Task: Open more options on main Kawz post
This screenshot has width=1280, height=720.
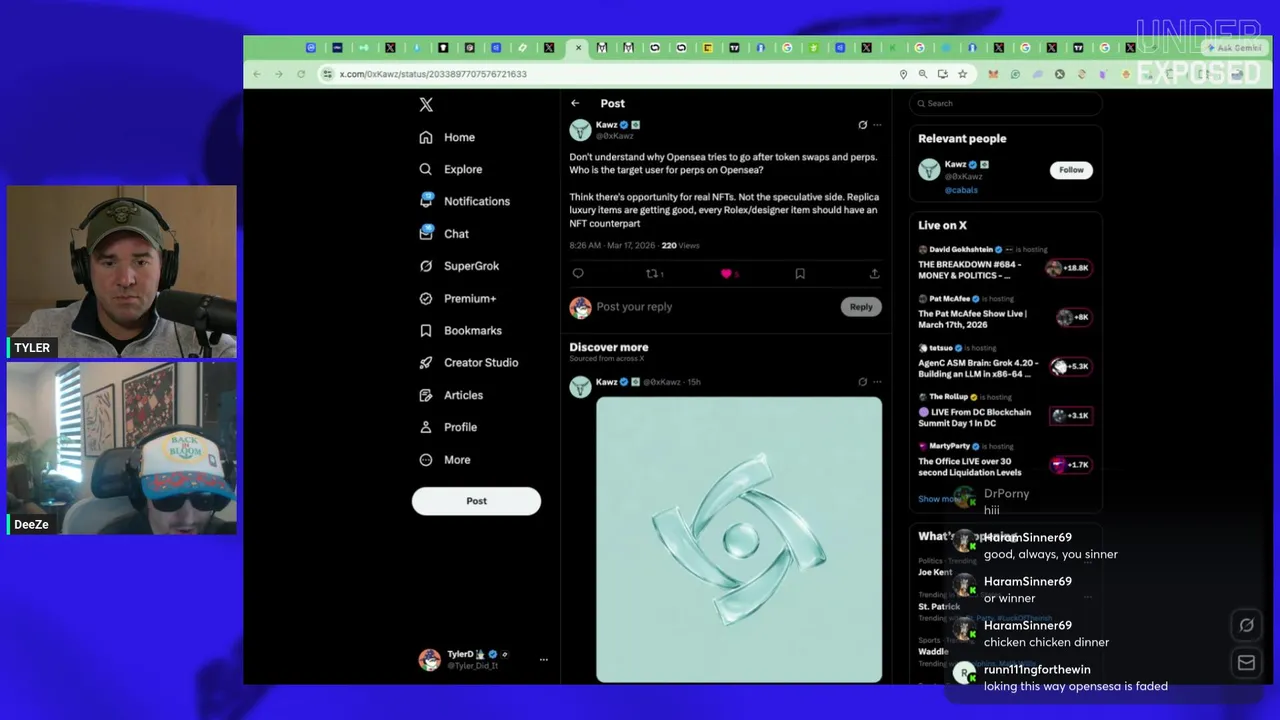Action: pos(877,125)
